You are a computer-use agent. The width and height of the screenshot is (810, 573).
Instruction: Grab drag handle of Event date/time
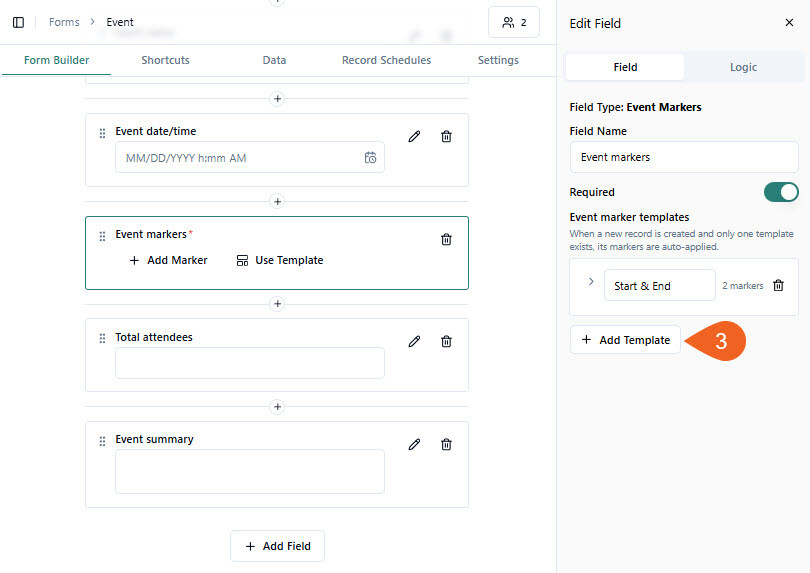pos(102,133)
